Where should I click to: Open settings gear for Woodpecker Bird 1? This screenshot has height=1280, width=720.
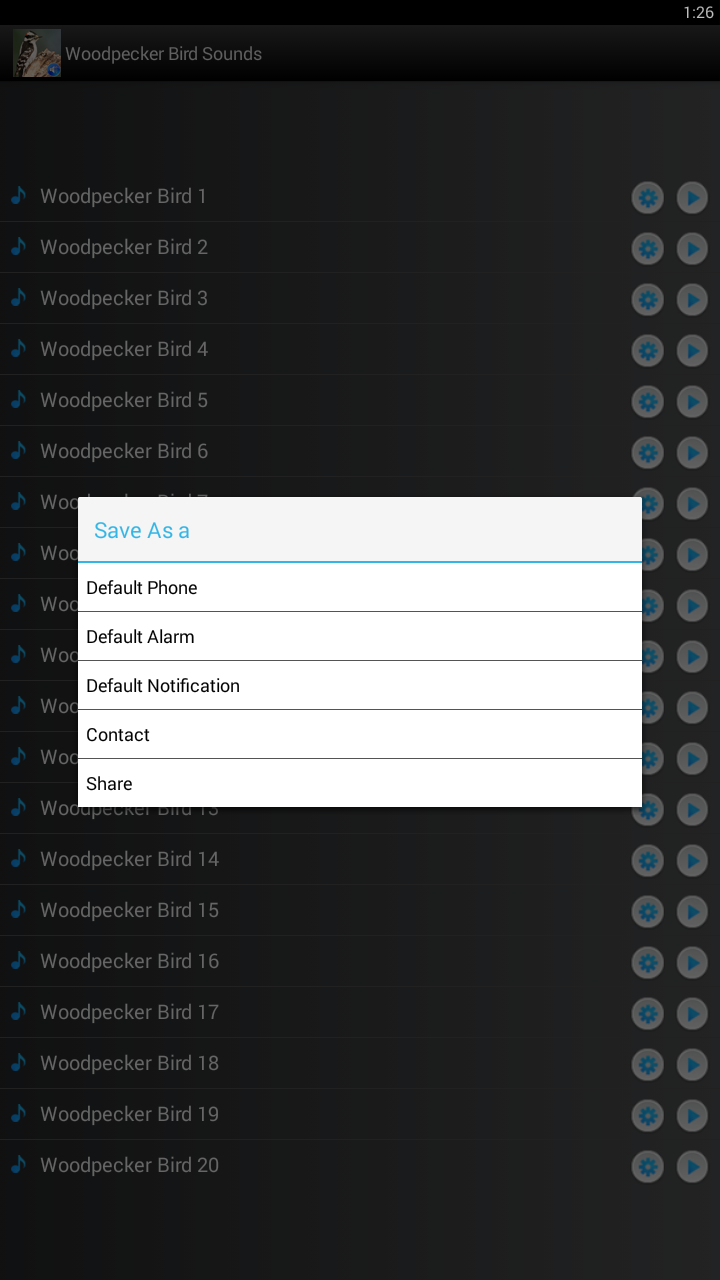pyautogui.click(x=648, y=198)
